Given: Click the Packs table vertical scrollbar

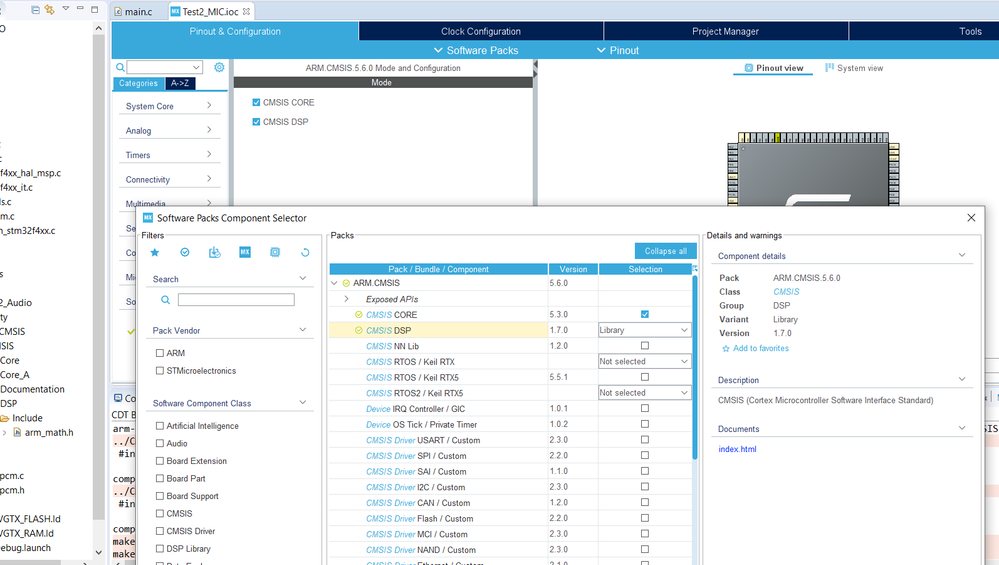Looking at the screenshot, I should (694, 367).
